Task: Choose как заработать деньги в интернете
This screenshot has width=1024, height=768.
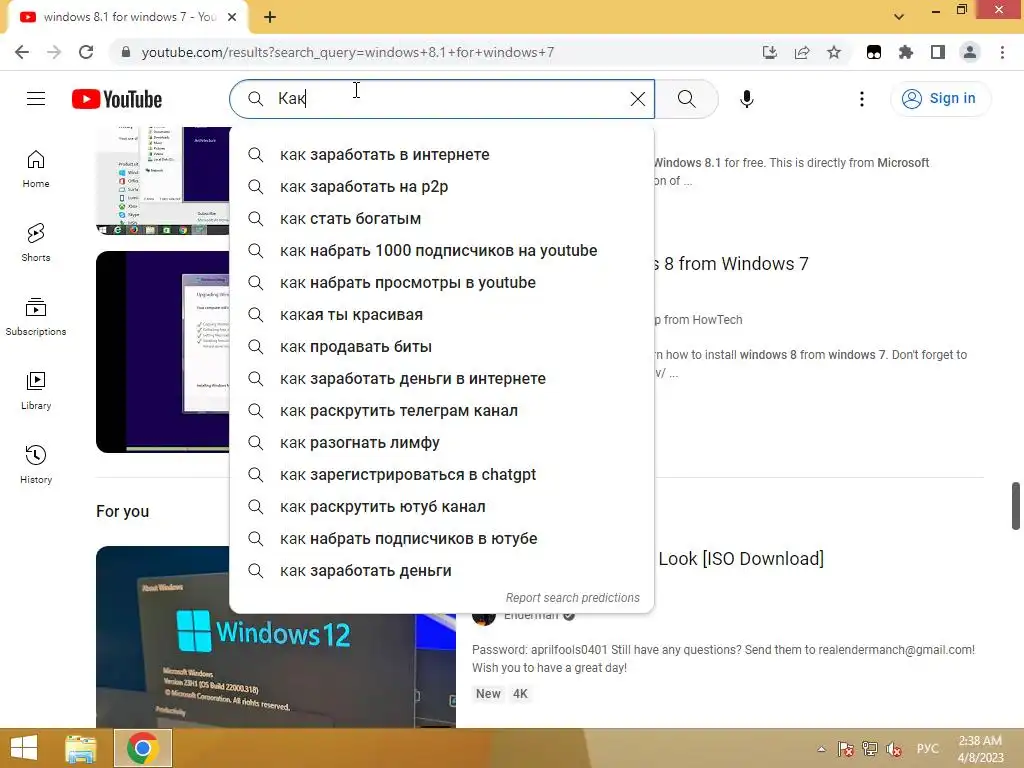Action: pyautogui.click(x=441, y=378)
